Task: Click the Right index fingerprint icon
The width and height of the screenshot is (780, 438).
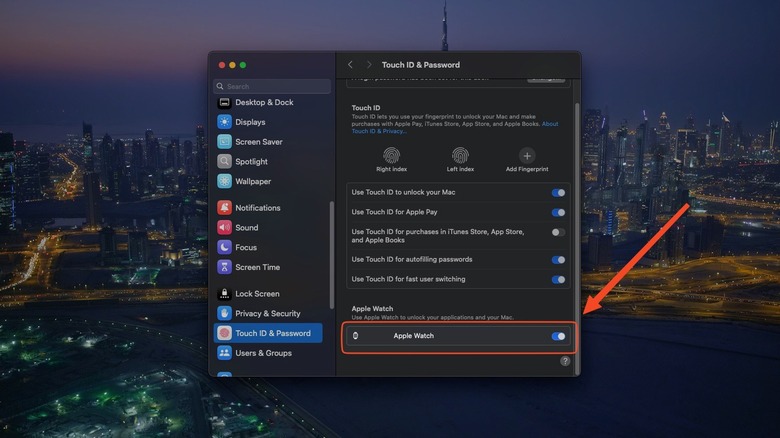Action: [392, 155]
